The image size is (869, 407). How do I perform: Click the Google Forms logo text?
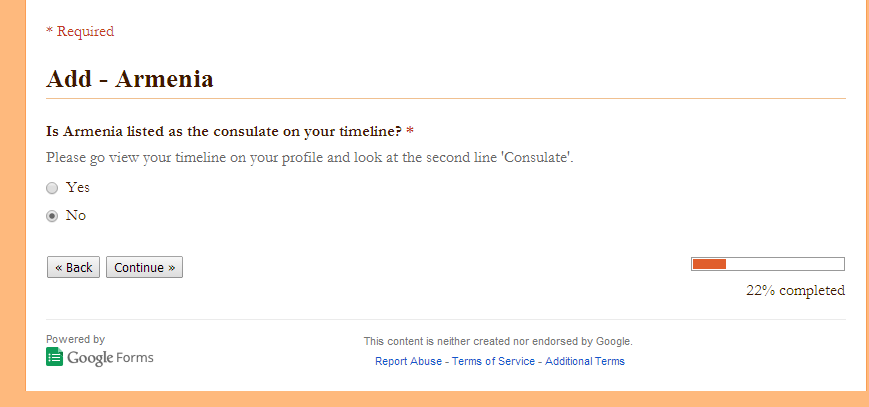[110, 358]
